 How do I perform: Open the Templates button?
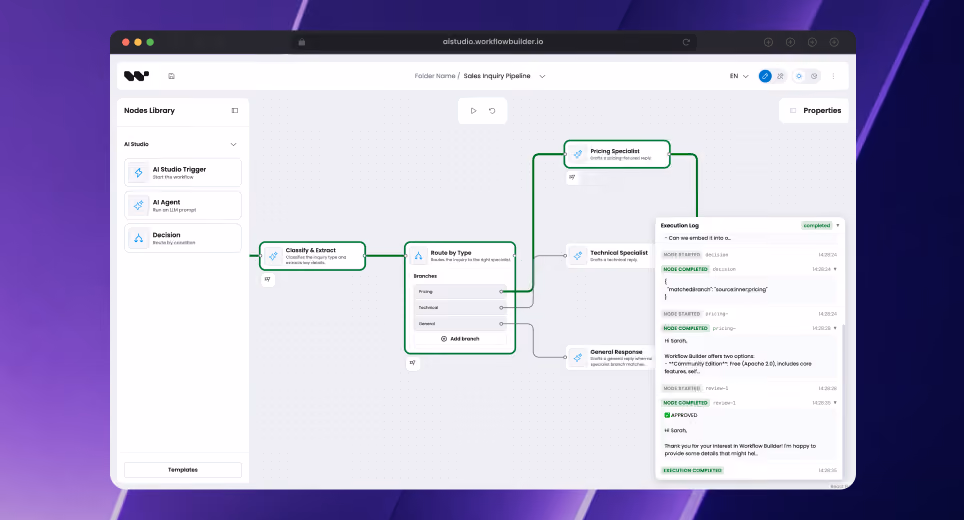(183, 470)
